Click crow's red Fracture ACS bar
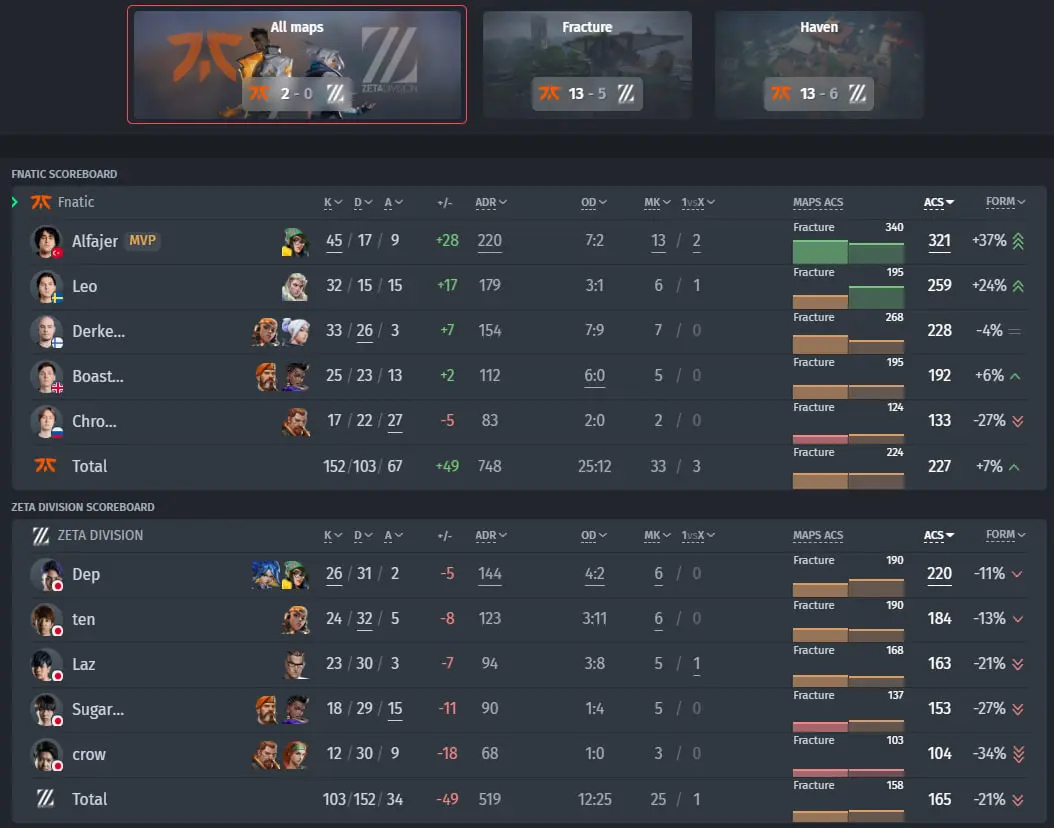Image resolution: width=1054 pixels, height=828 pixels. point(820,773)
